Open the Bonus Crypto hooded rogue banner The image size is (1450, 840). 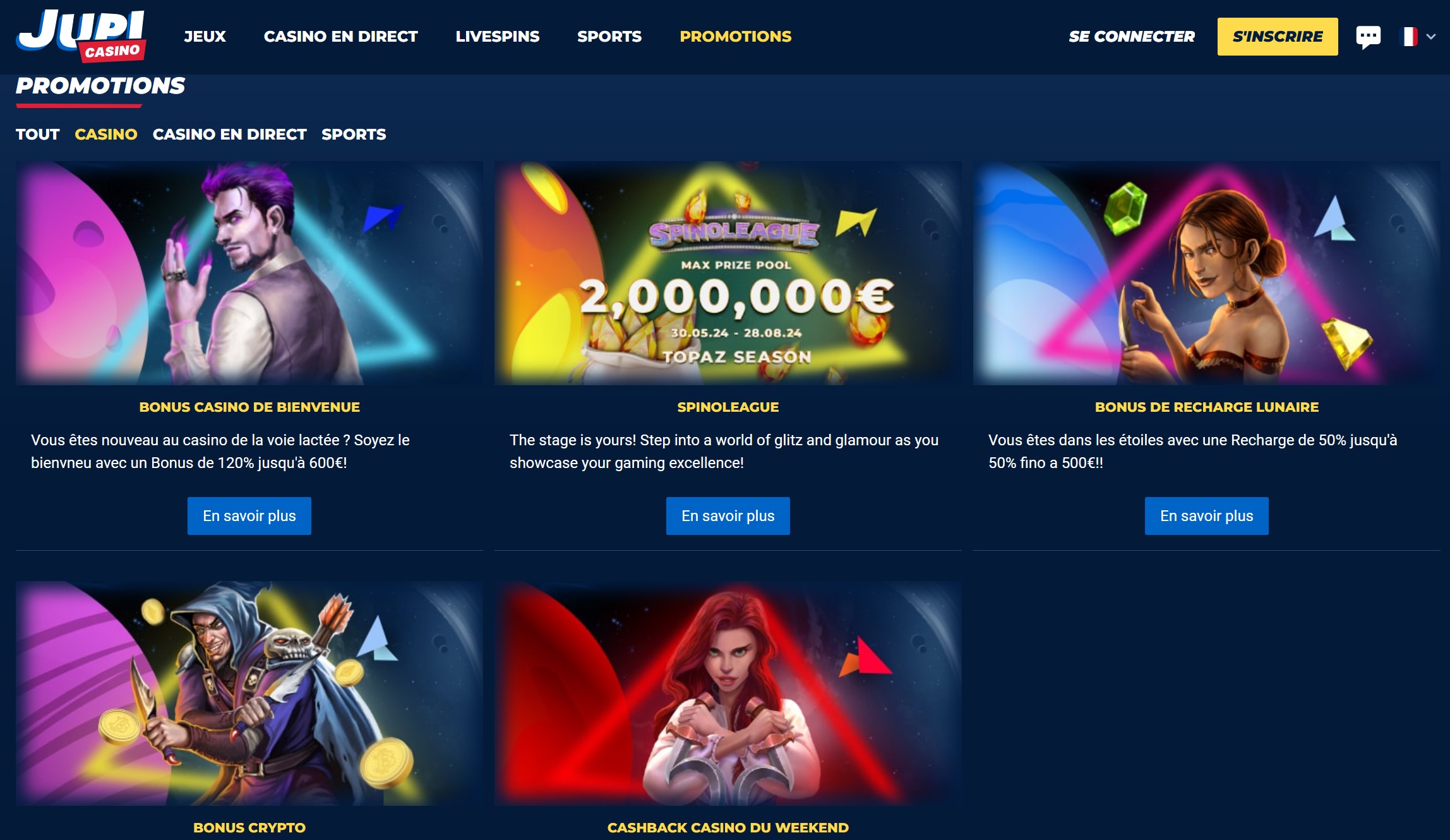point(249,693)
